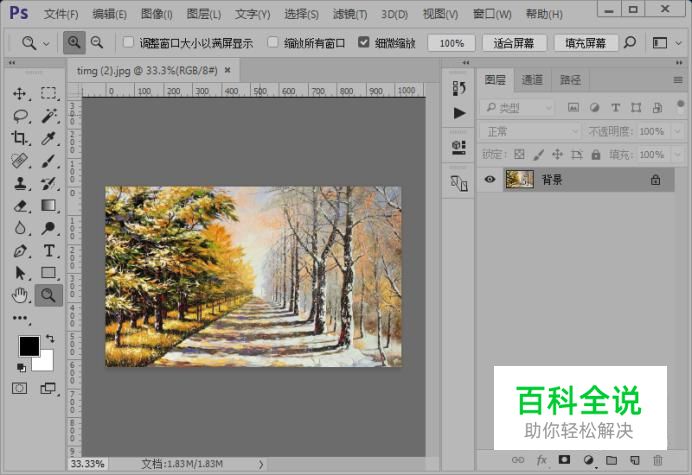Open the Filter menu
692x475 pixels.
(350, 14)
